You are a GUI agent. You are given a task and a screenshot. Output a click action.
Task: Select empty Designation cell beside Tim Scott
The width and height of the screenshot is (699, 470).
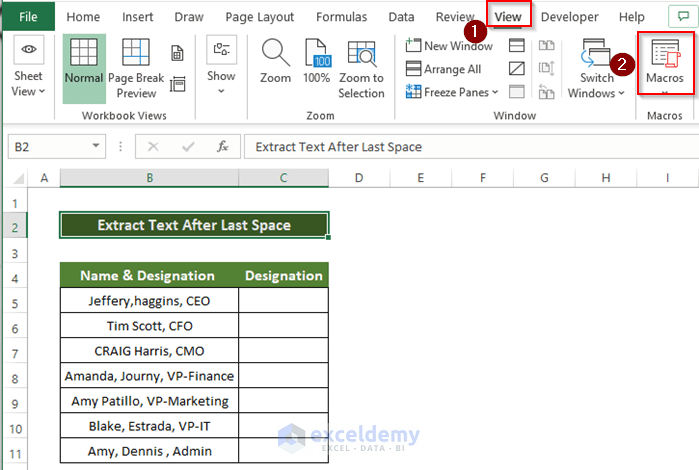tap(284, 326)
